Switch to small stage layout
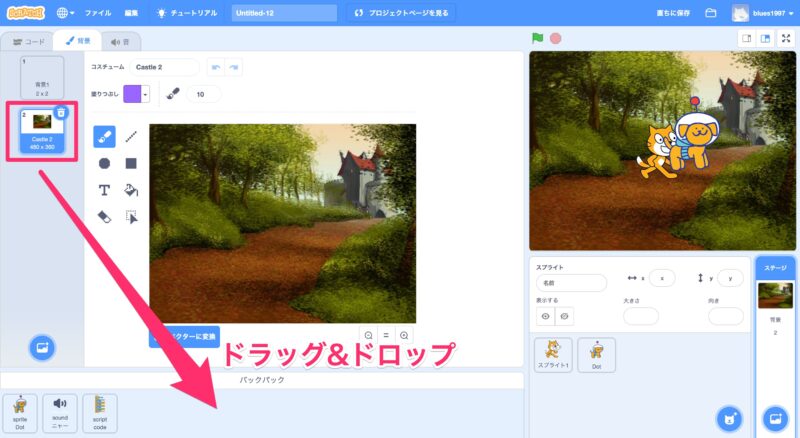The height and width of the screenshot is (438, 800). 745,38
